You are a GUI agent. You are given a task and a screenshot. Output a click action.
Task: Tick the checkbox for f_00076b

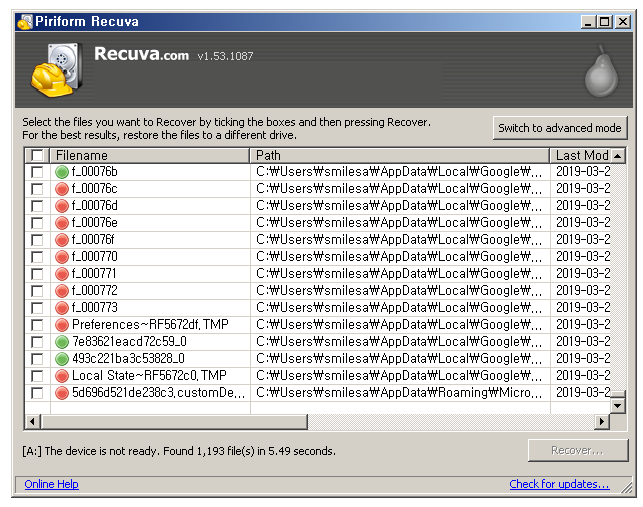pyautogui.click(x=37, y=172)
